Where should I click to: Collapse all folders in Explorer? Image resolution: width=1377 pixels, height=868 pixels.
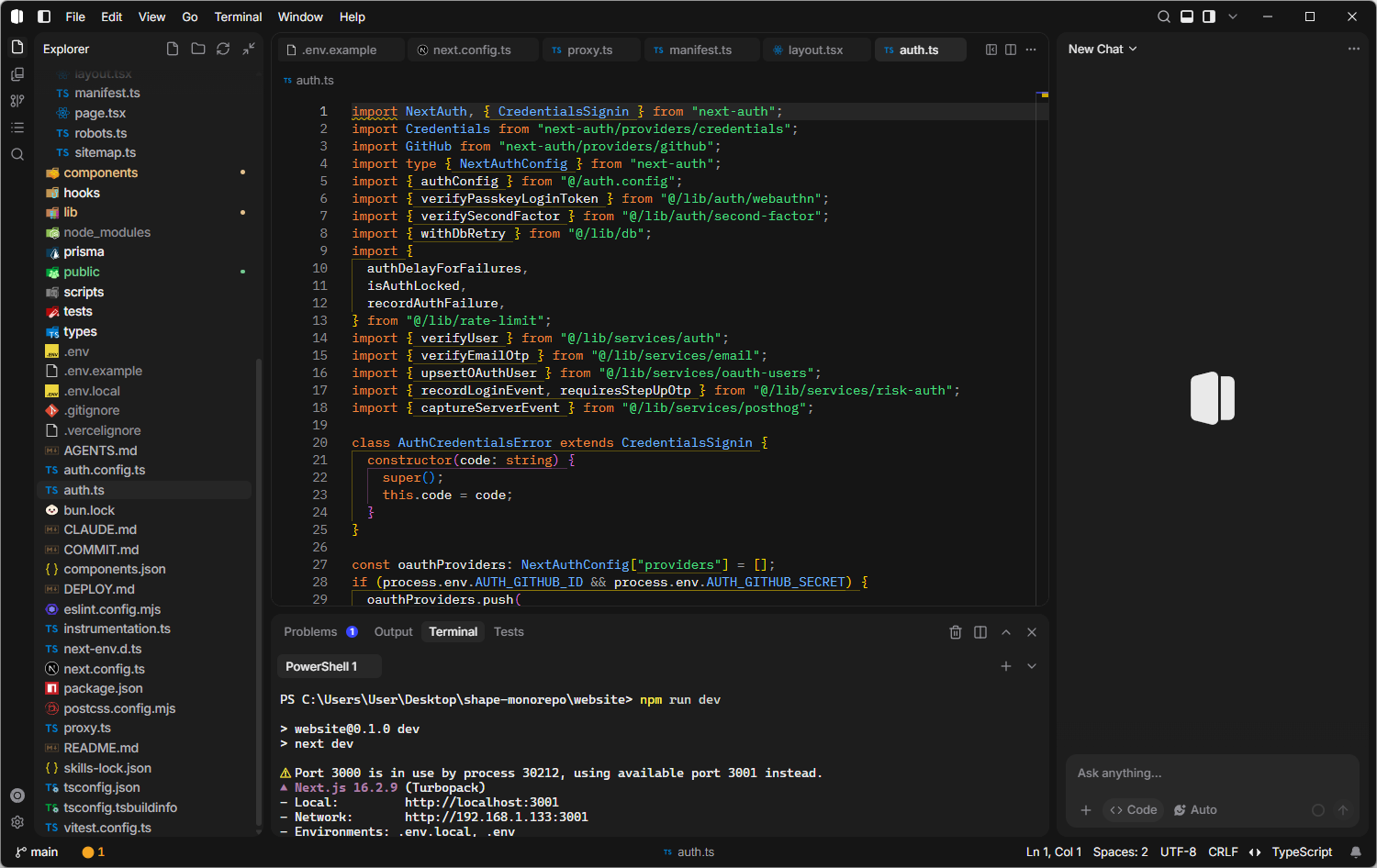point(249,49)
